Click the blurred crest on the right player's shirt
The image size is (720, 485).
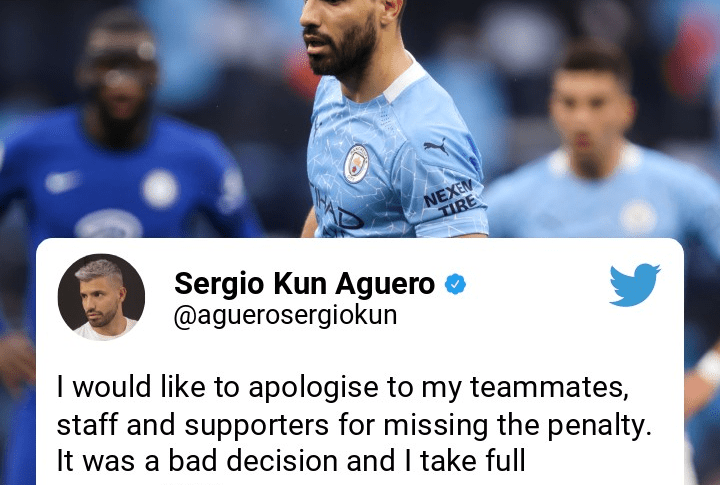[x=638, y=217]
